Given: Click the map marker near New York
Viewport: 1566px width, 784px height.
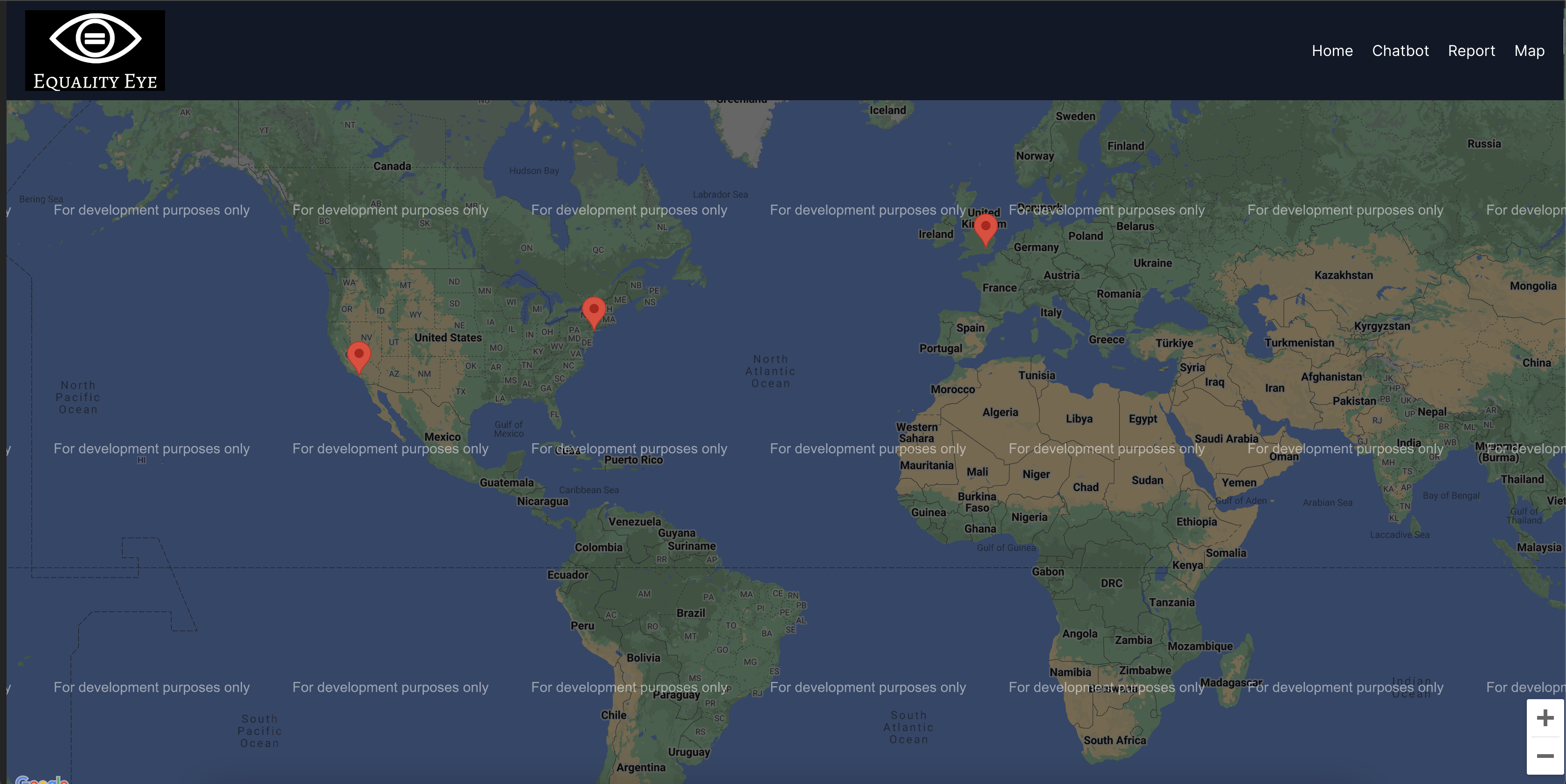Looking at the screenshot, I should [x=593, y=310].
